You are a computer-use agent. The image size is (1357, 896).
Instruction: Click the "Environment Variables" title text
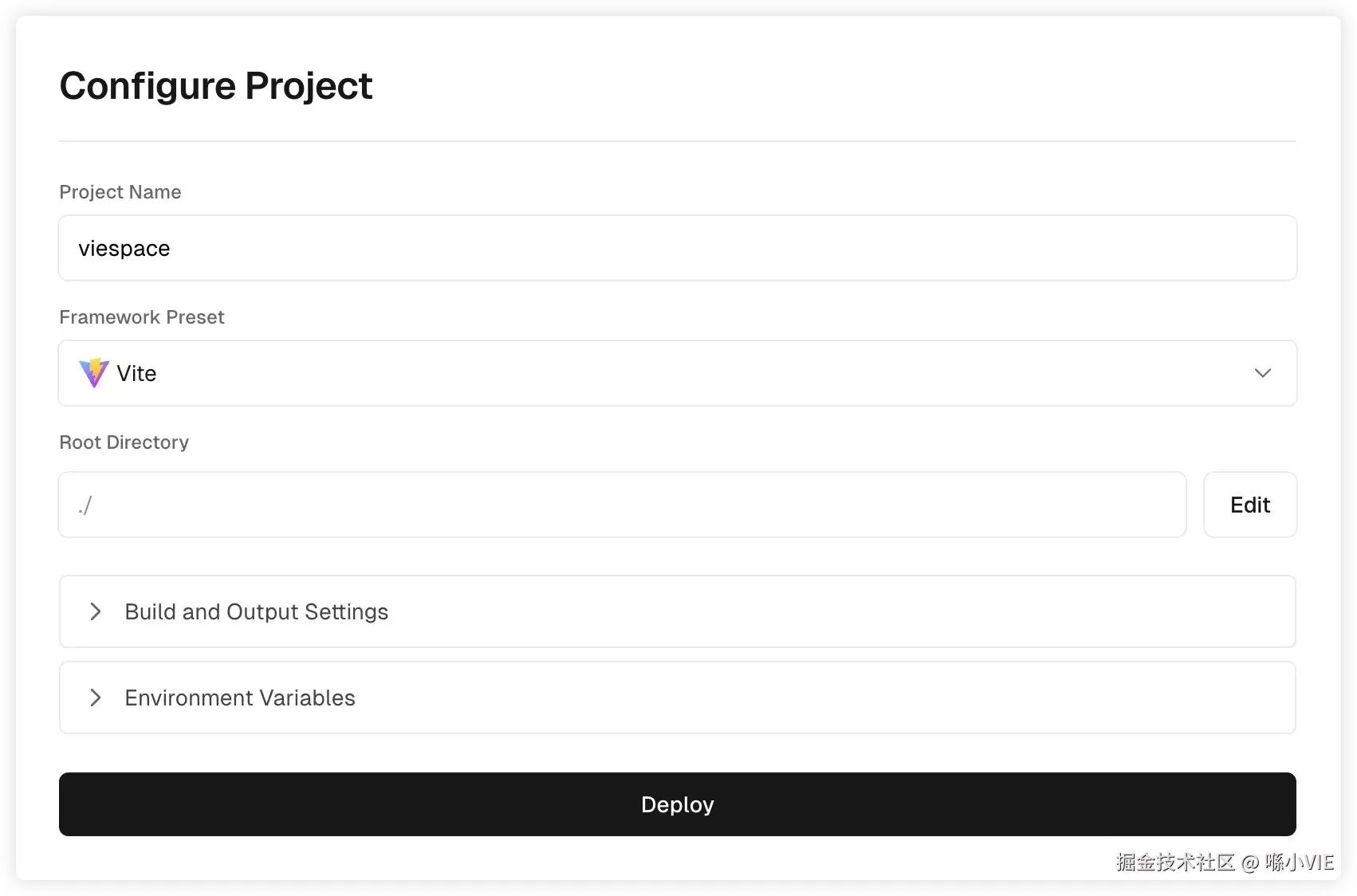pos(239,698)
